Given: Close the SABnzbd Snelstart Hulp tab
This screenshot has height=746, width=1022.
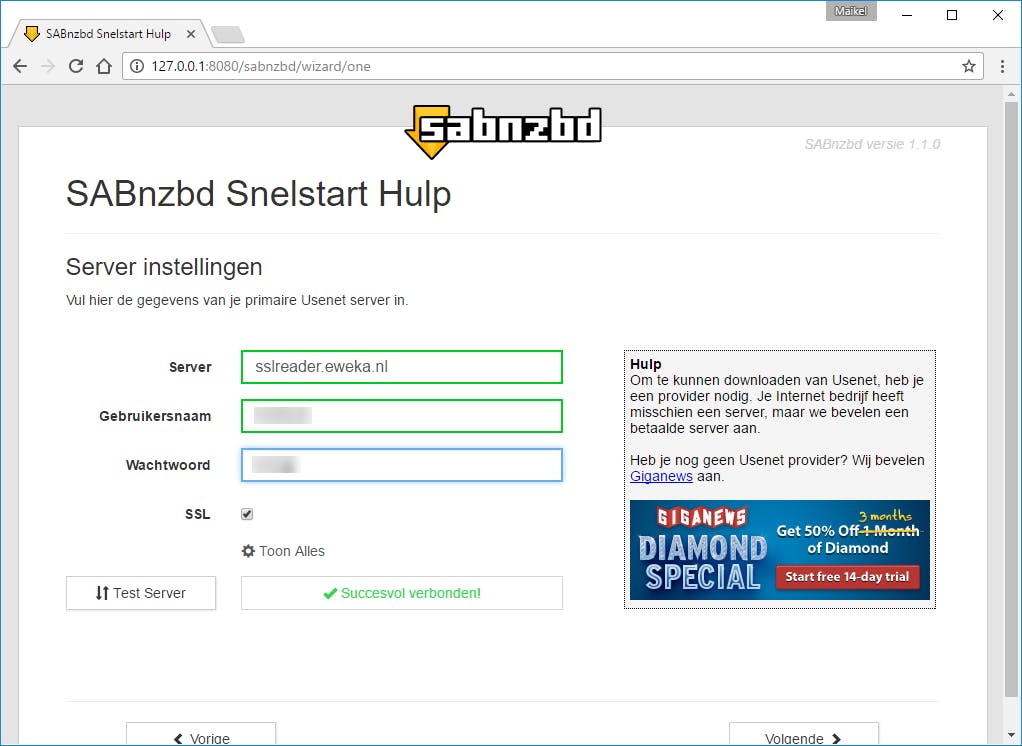Looking at the screenshot, I should click(x=191, y=34).
